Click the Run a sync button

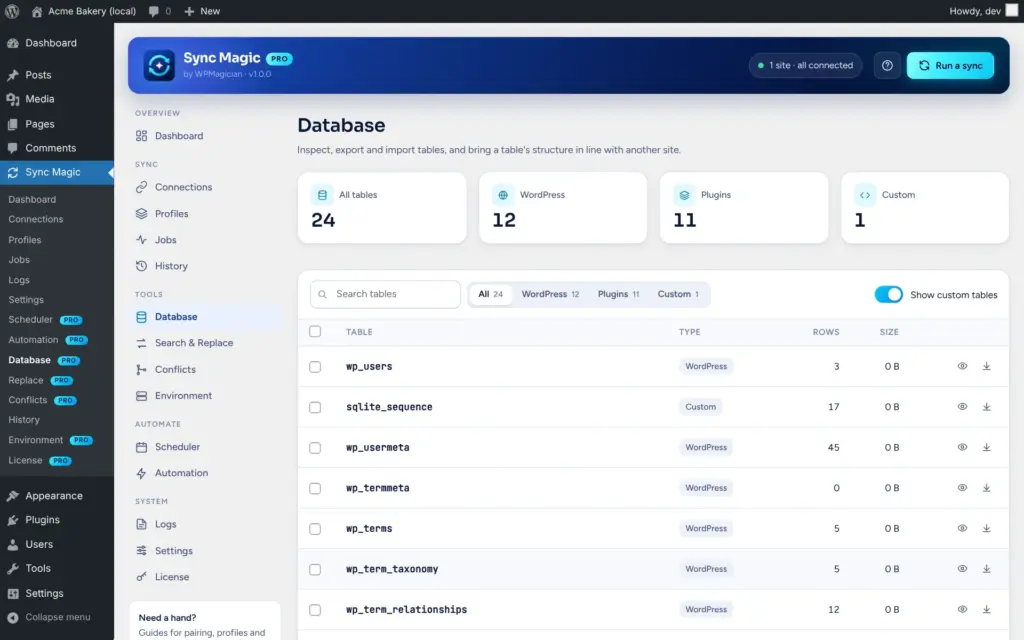[950, 65]
